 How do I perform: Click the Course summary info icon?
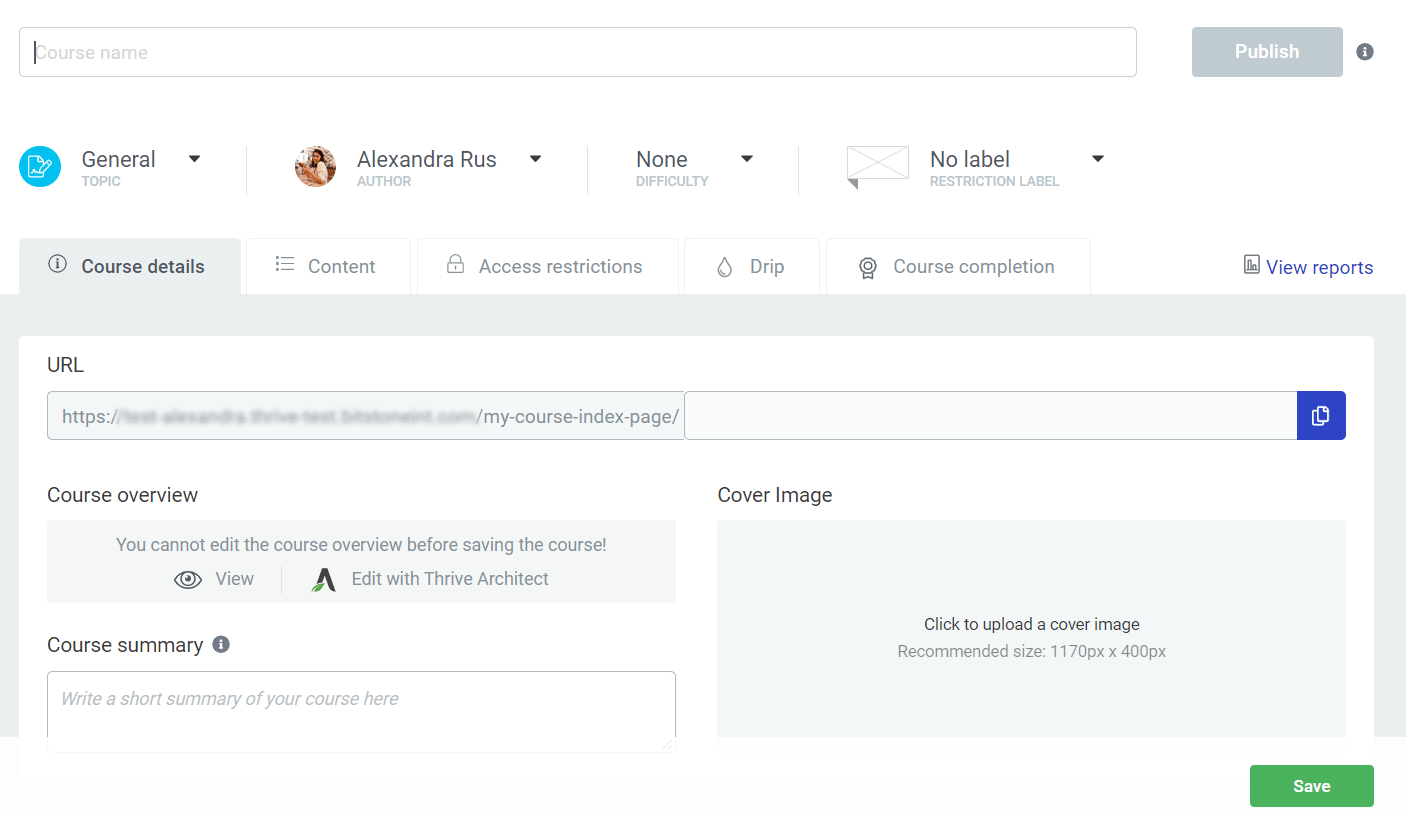221,645
